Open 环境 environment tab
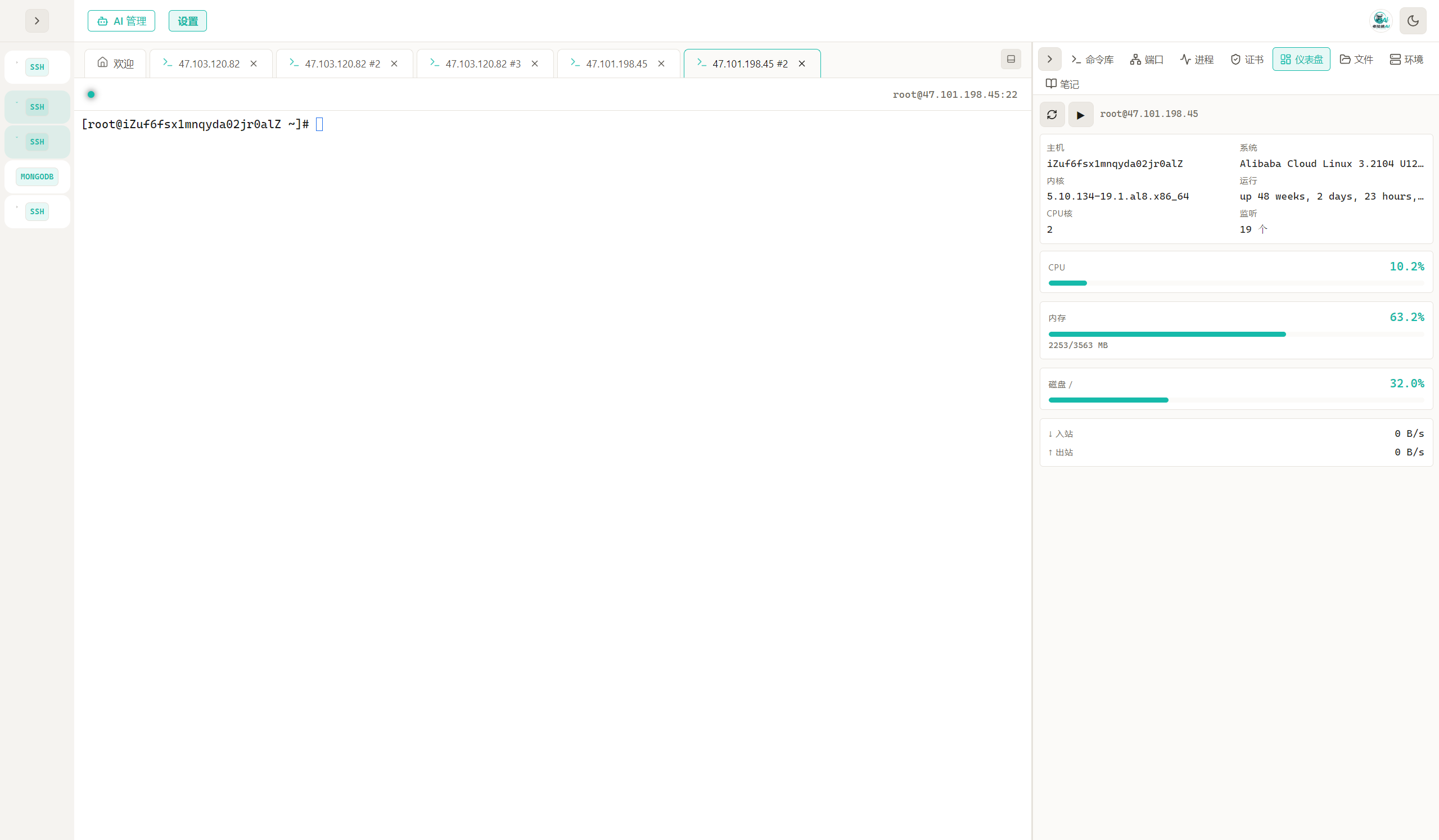The width and height of the screenshot is (1439, 840). pyautogui.click(x=1406, y=60)
